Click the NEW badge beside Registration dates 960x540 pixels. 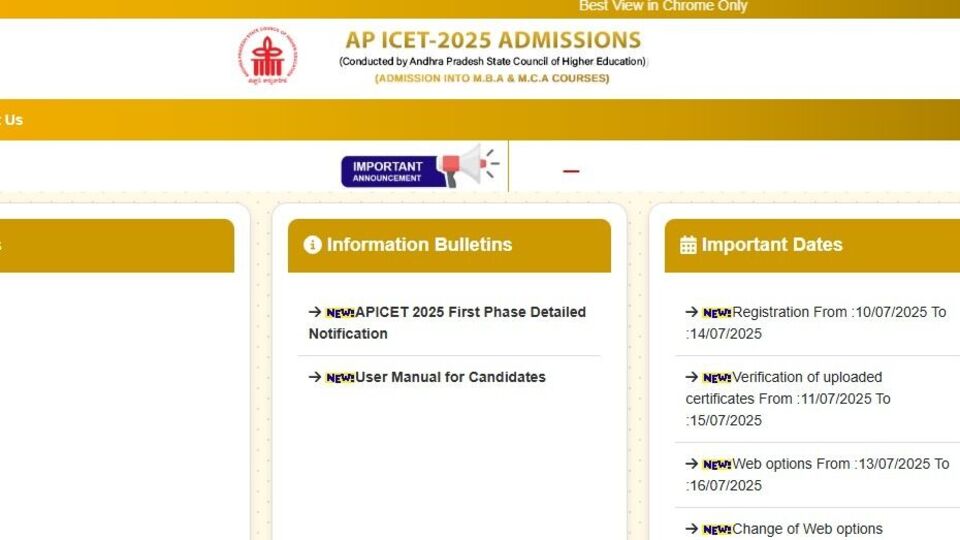(x=717, y=312)
